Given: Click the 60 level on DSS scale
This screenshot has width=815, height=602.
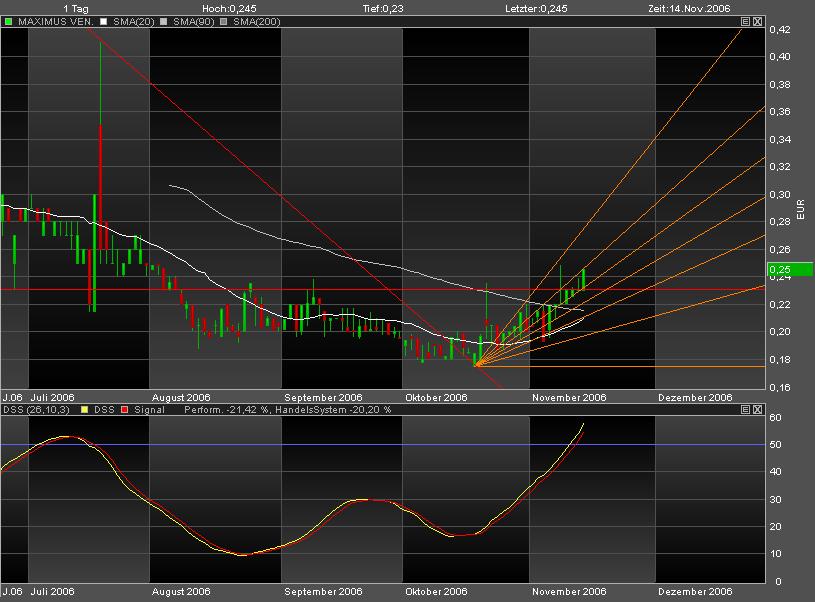Looking at the screenshot, I should tap(775, 417).
